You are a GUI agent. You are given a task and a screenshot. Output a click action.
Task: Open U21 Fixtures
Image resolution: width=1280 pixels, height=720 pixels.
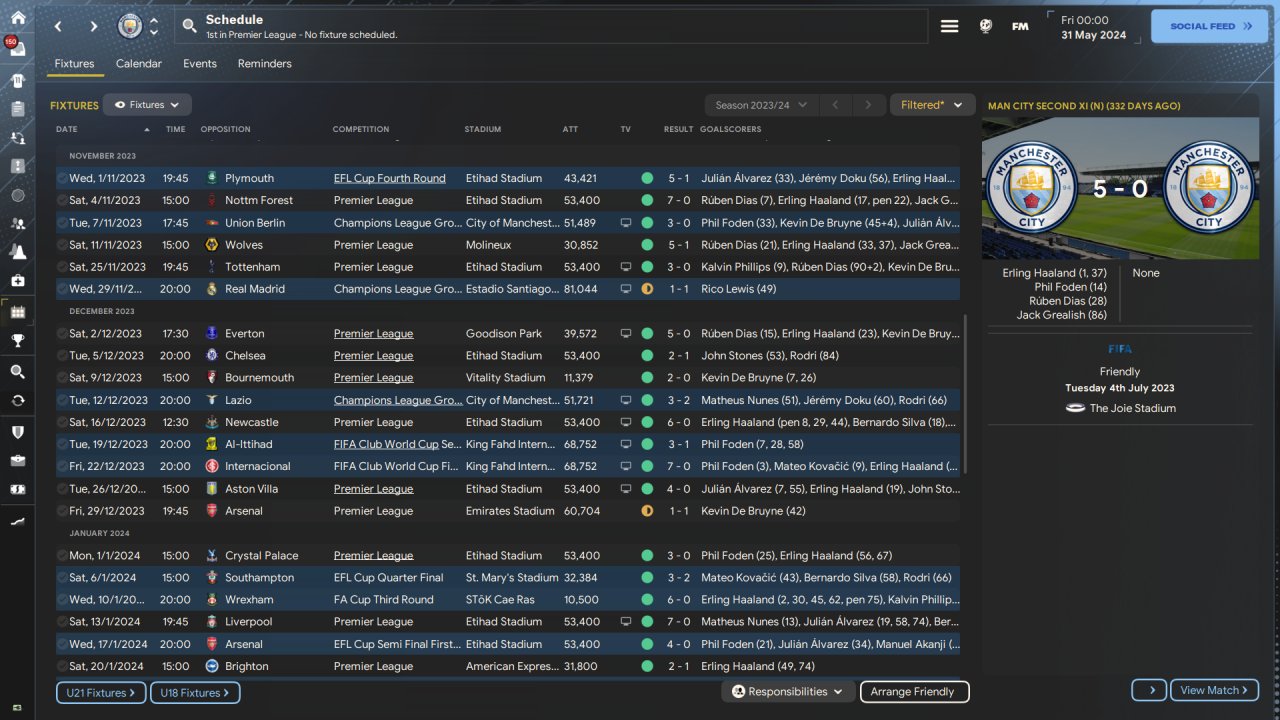[101, 692]
